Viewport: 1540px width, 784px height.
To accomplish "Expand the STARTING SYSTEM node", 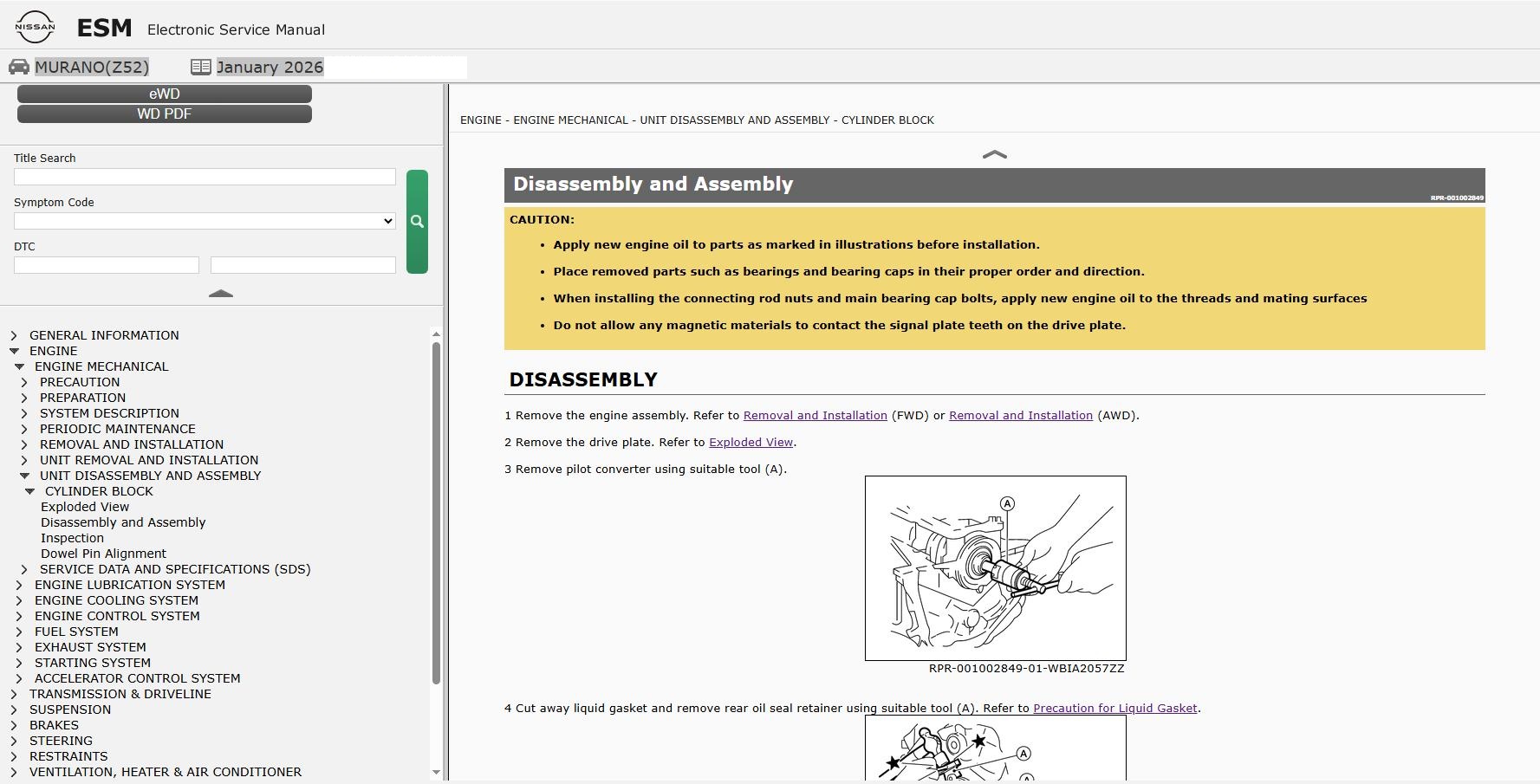I will (19, 663).
